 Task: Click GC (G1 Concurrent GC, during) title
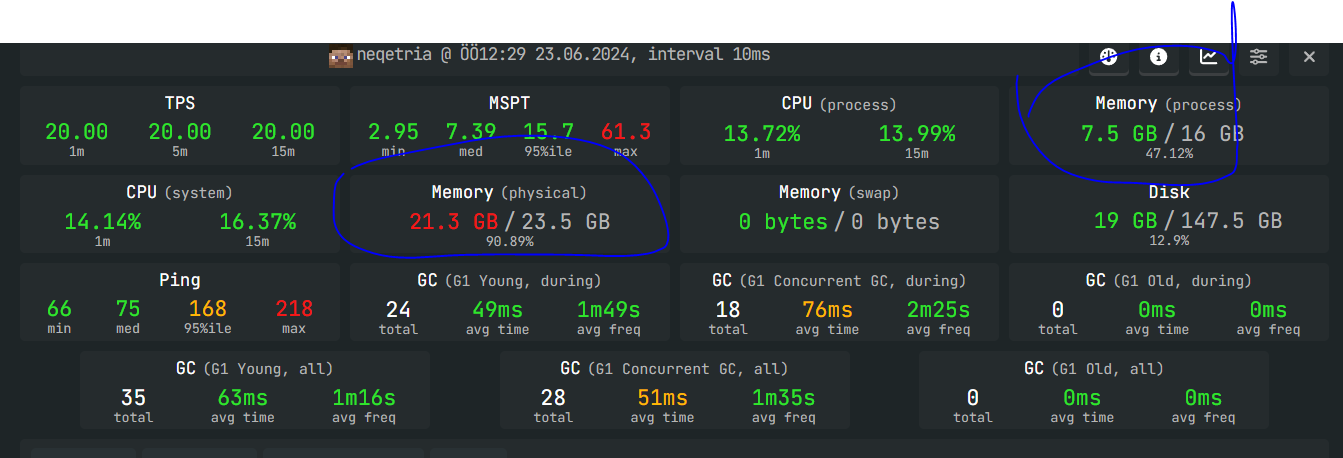coord(839,281)
